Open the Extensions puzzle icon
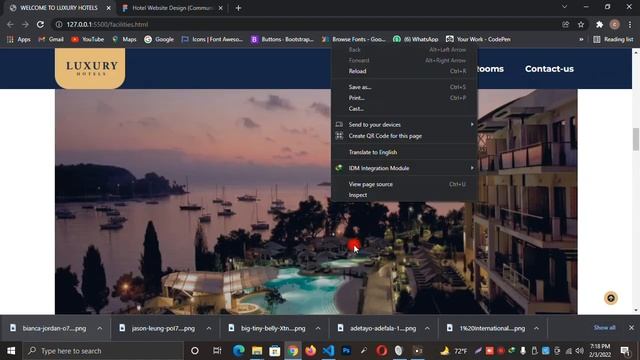Image resolution: width=640 pixels, height=360 pixels. [599, 24]
